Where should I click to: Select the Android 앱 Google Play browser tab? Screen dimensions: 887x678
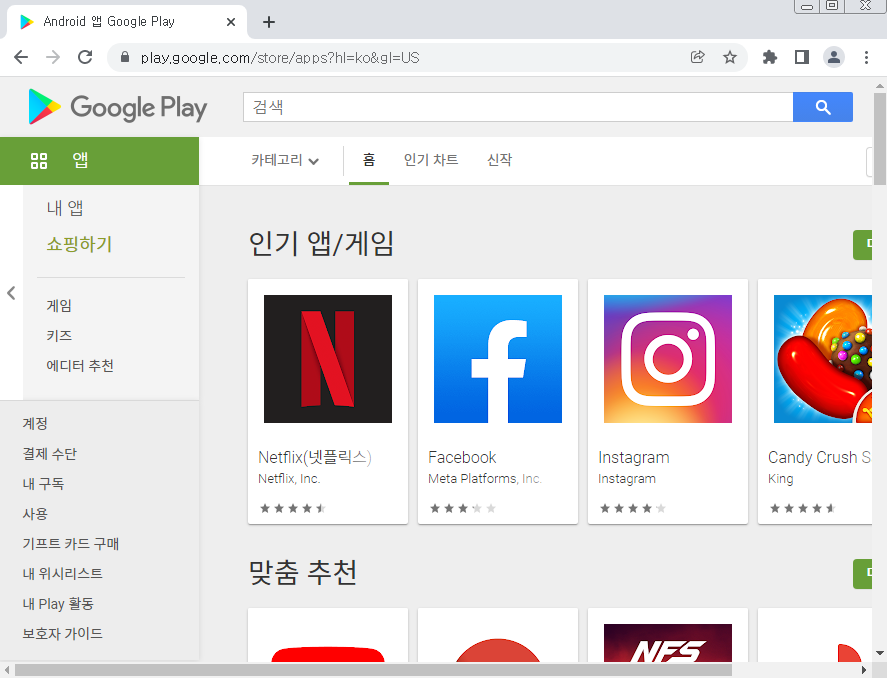[127, 22]
